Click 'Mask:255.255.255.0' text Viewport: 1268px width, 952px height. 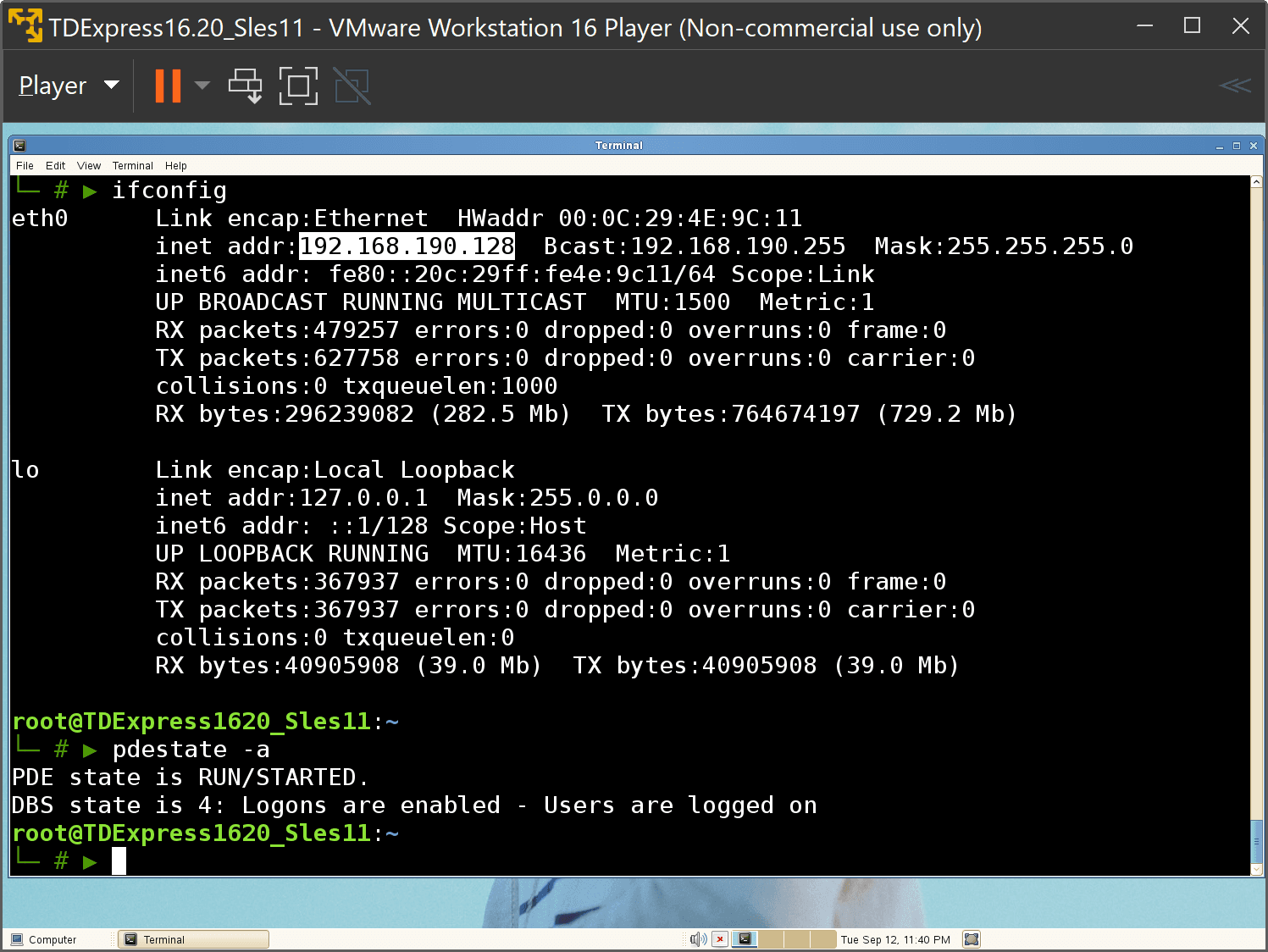click(x=1004, y=246)
